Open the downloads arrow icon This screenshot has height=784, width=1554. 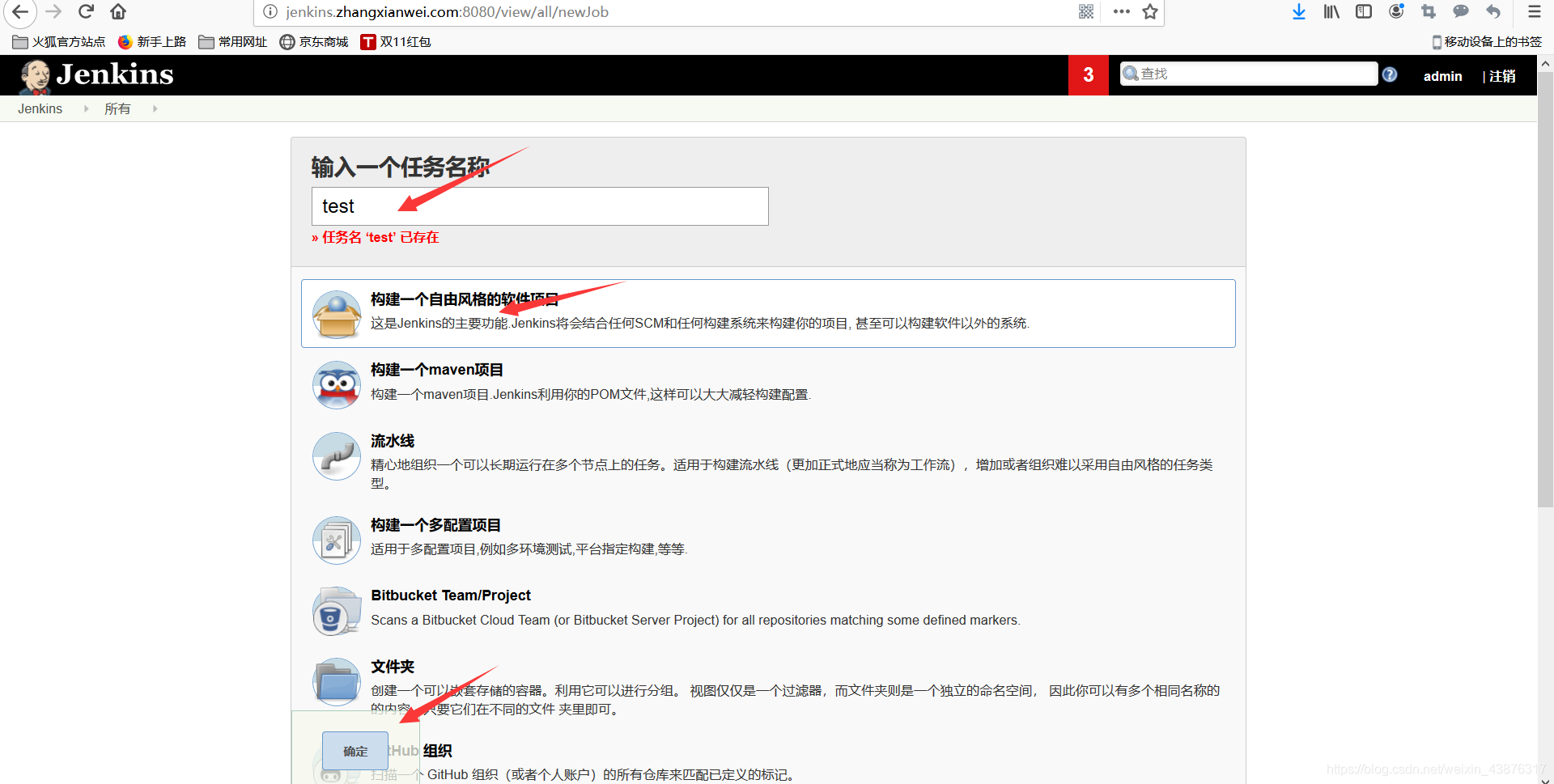pos(1299,11)
